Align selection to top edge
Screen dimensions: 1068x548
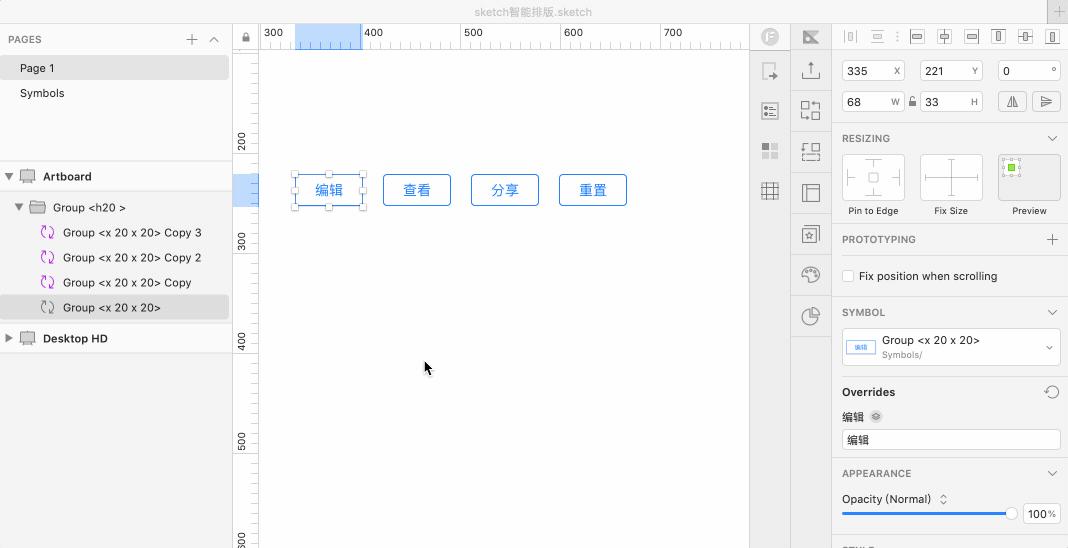click(x=999, y=37)
